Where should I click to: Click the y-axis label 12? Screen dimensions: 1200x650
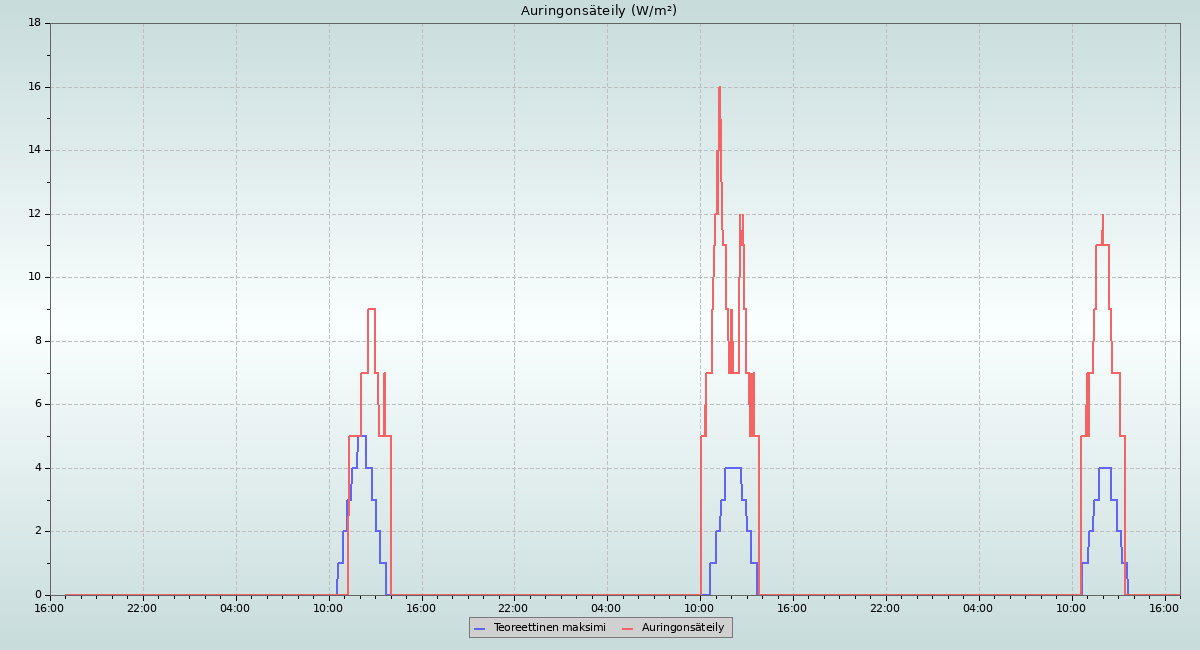[34, 213]
